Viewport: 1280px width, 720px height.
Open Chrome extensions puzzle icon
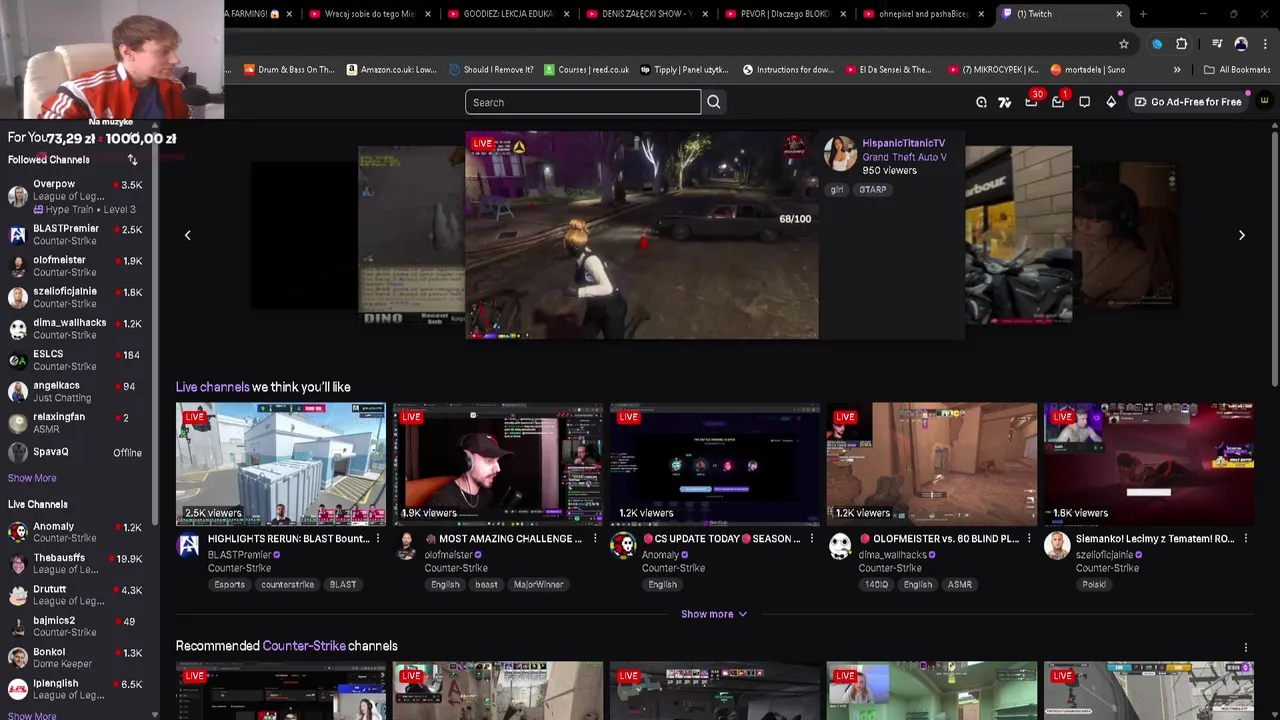(x=1181, y=44)
